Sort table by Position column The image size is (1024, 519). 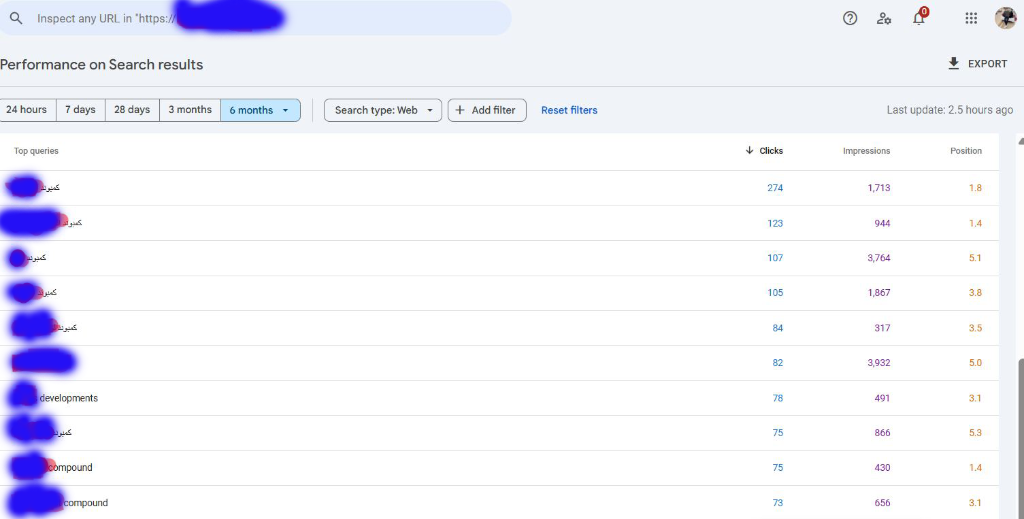coord(965,151)
